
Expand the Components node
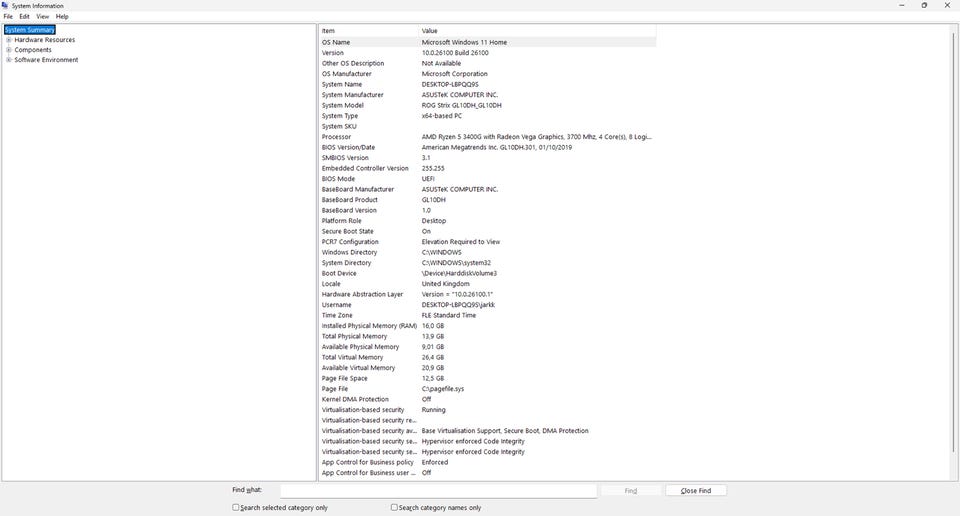[9, 50]
